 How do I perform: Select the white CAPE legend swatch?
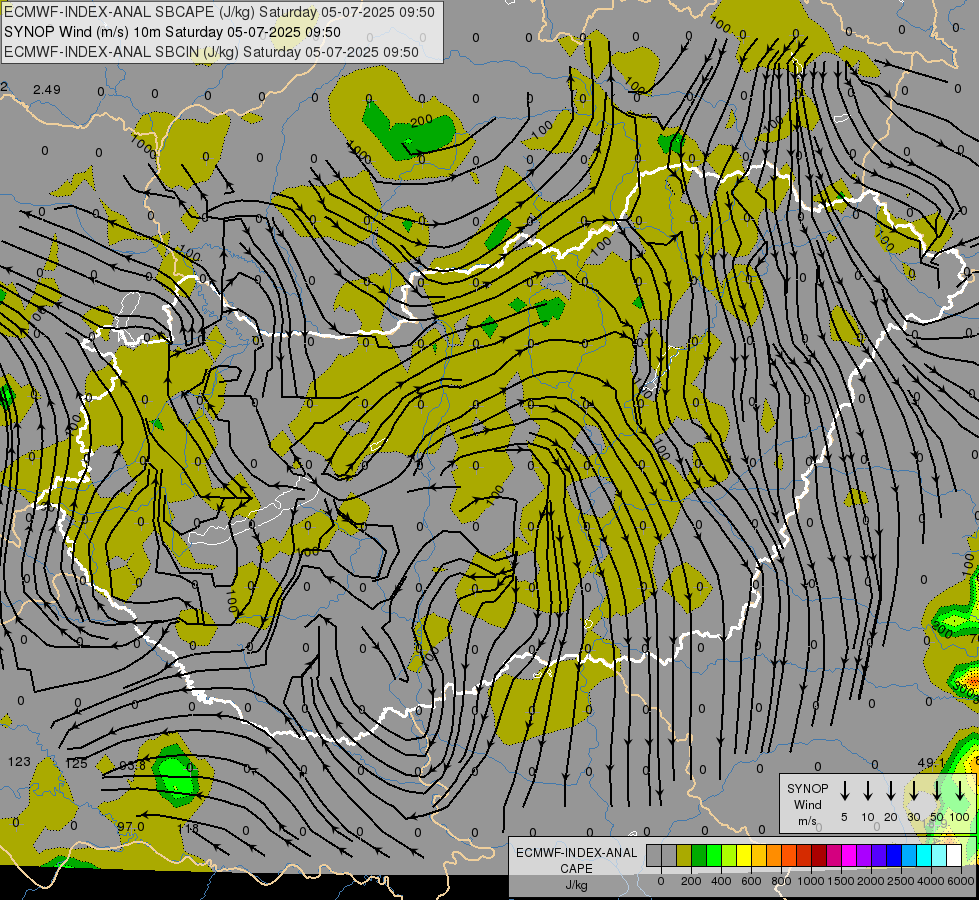954,855
